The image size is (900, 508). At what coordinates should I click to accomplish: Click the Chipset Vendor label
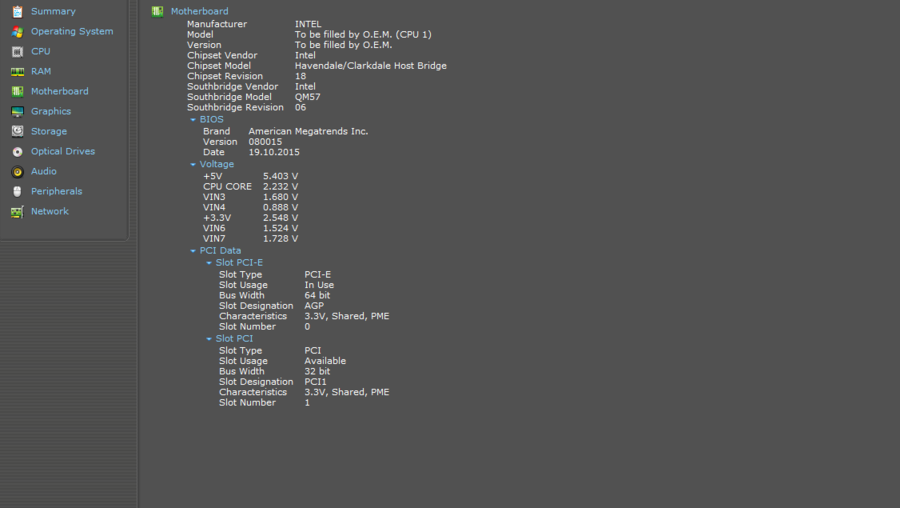[222, 56]
